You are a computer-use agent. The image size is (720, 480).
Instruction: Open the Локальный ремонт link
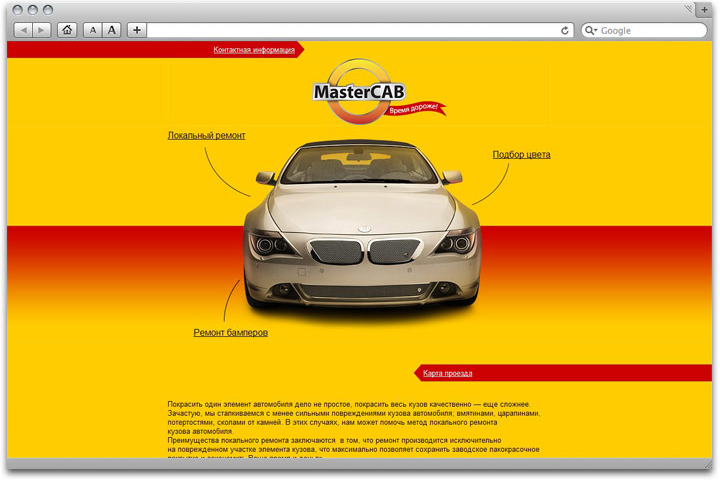click(x=206, y=136)
